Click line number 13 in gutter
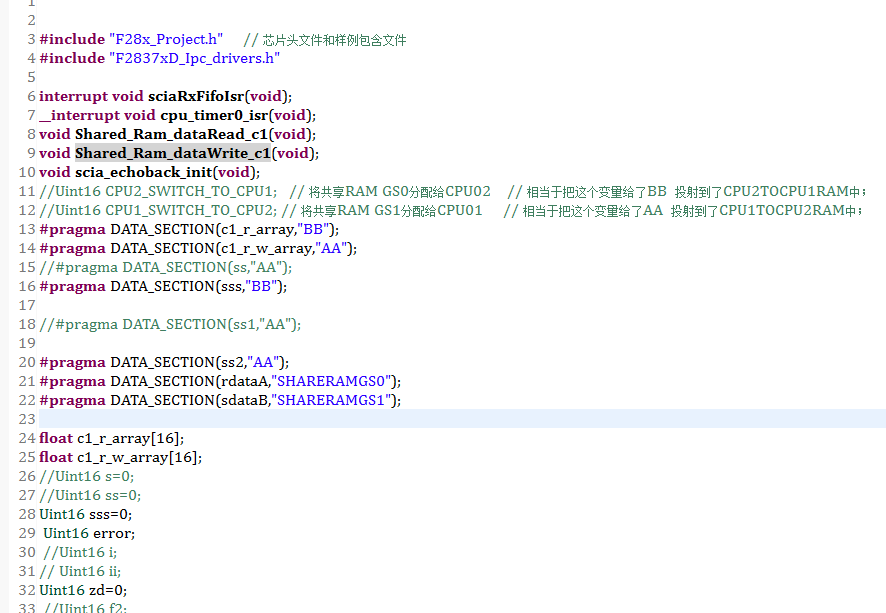Screen dimensions: 886x613 27,229
